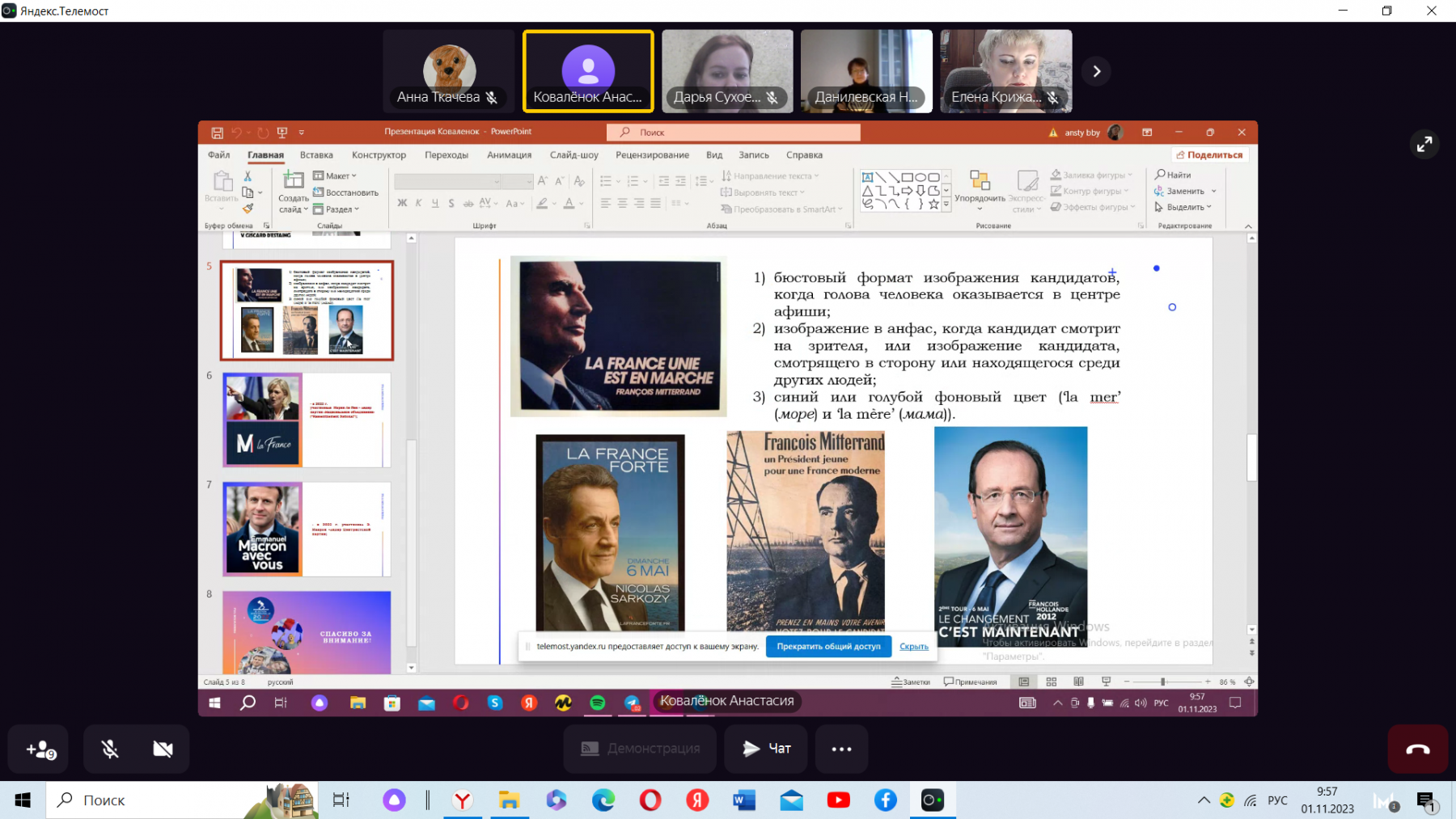This screenshot has height=819, width=1456.
Task: Click the New Slide (Создать слайд) icon
Action: click(293, 180)
